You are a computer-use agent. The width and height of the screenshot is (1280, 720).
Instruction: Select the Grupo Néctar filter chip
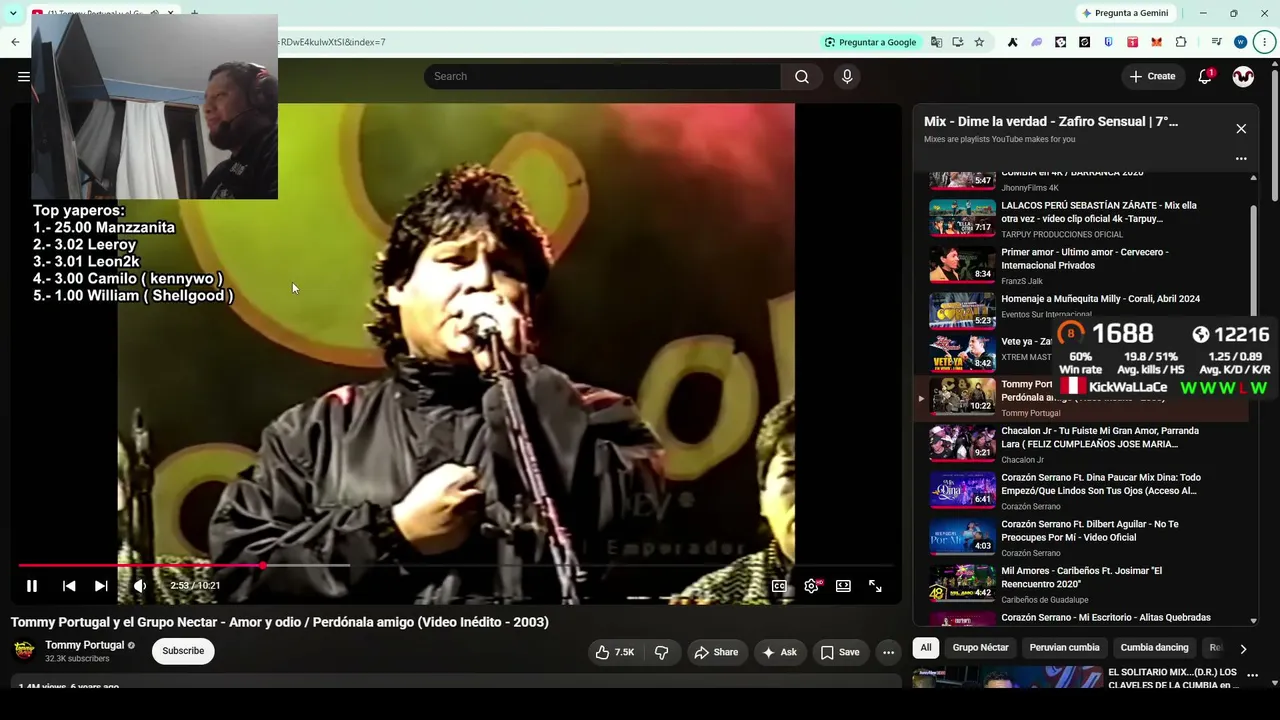click(980, 648)
